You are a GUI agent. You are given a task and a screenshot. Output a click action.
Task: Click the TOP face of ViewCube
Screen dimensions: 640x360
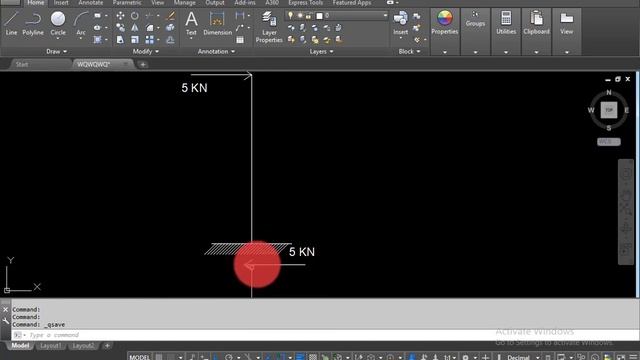coord(609,110)
